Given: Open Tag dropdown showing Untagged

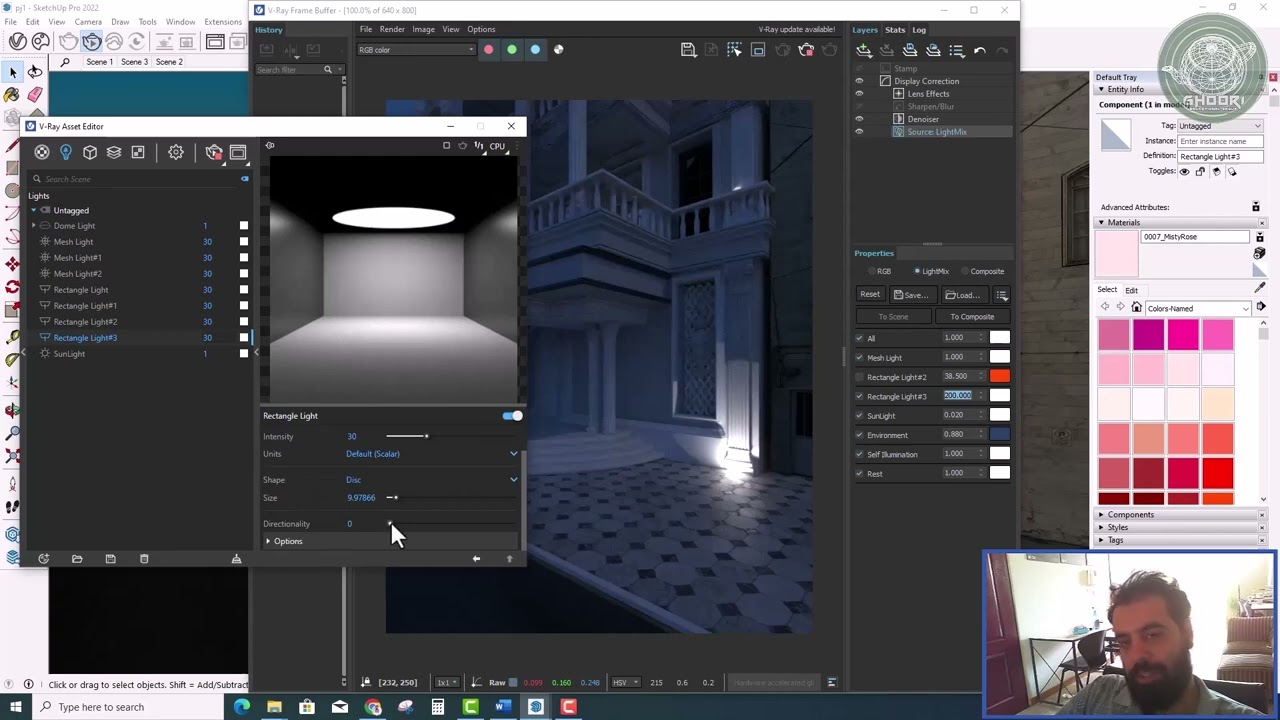Looking at the screenshot, I should click(1220, 126).
